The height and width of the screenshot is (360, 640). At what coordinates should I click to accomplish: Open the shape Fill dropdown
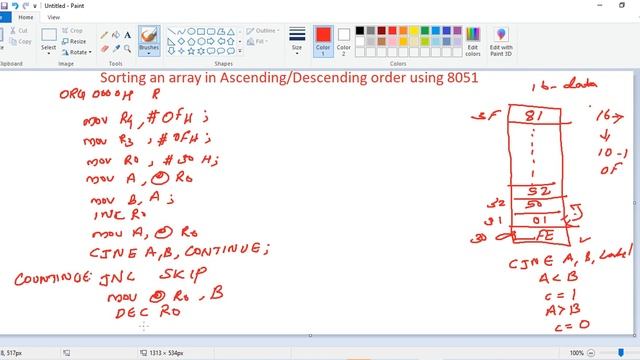coord(258,42)
